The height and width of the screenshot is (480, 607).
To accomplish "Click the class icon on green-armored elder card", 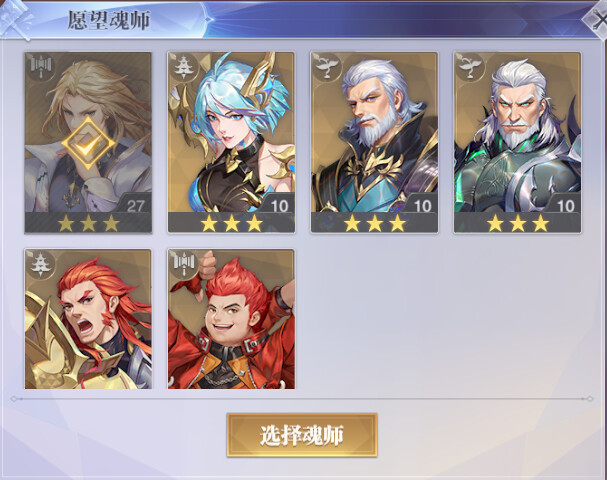I will (470, 67).
